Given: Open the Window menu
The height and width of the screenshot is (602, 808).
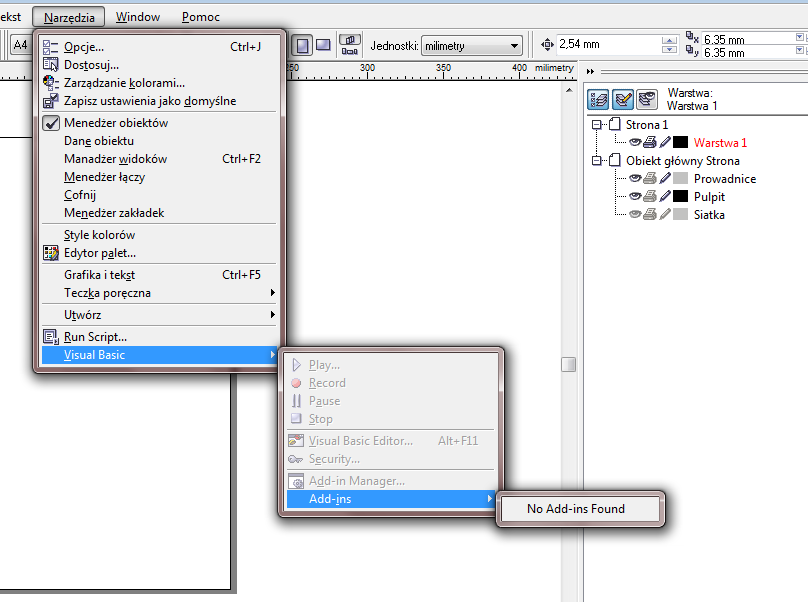Looking at the screenshot, I should (x=137, y=17).
